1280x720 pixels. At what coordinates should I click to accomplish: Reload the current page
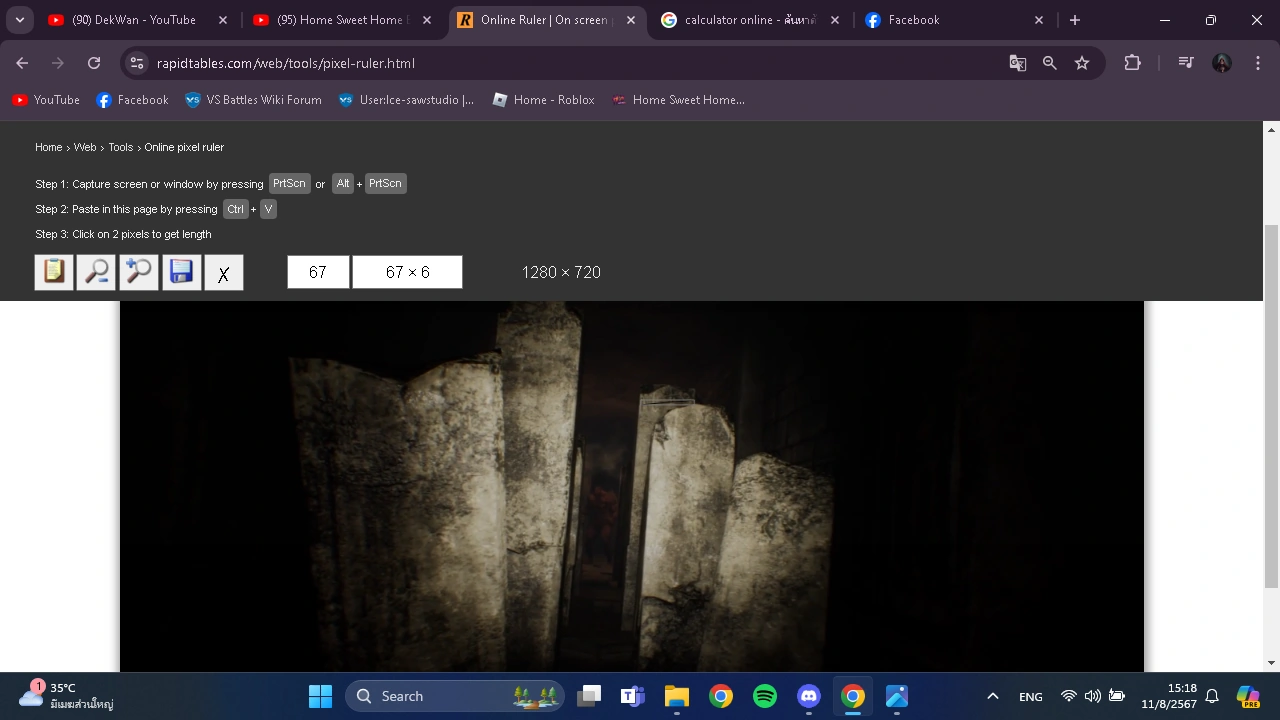click(94, 63)
